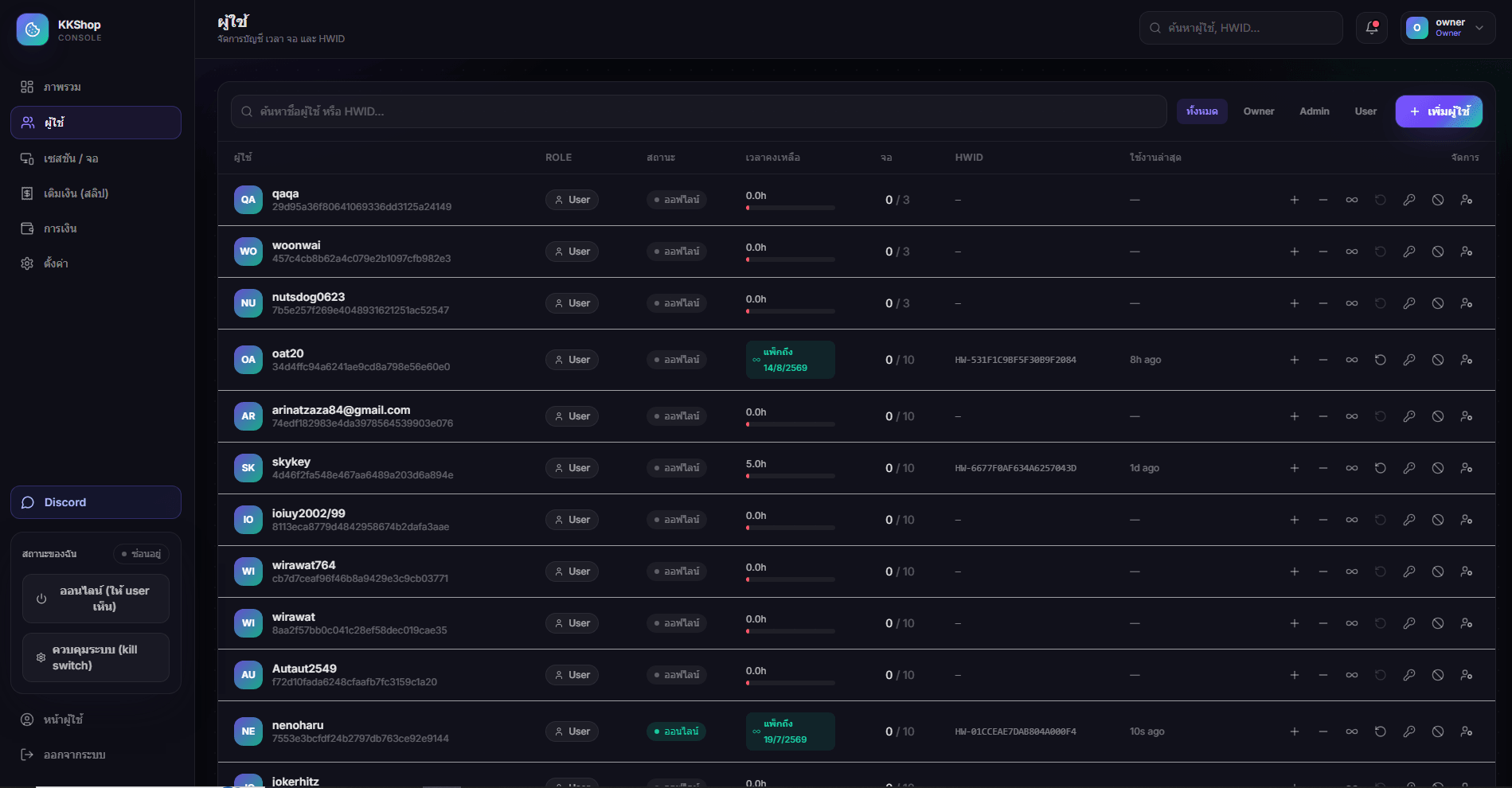1512x788 pixels.
Task: Filter list by User role
Action: pyautogui.click(x=1365, y=111)
